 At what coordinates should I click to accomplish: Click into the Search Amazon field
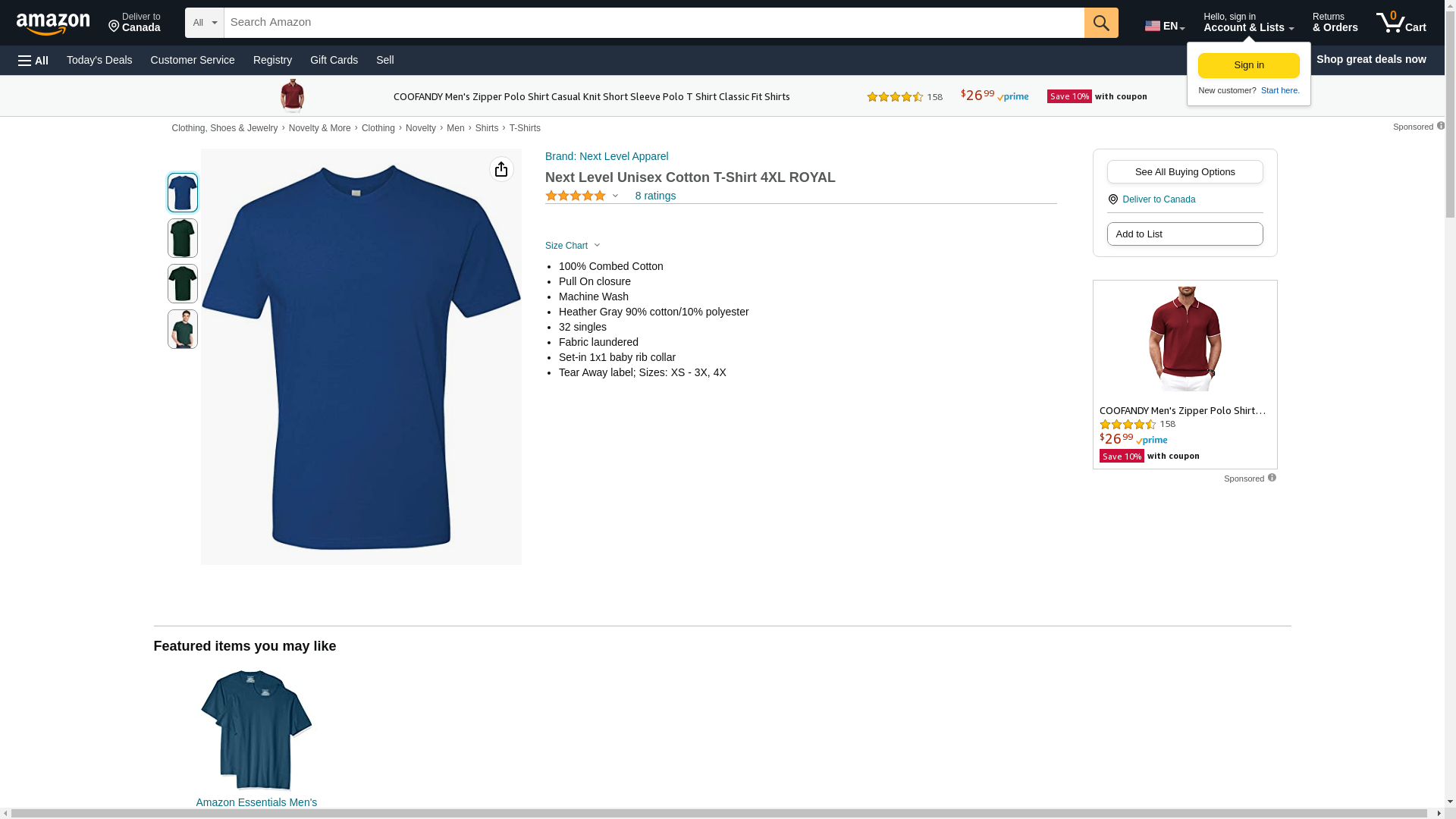pos(652,23)
